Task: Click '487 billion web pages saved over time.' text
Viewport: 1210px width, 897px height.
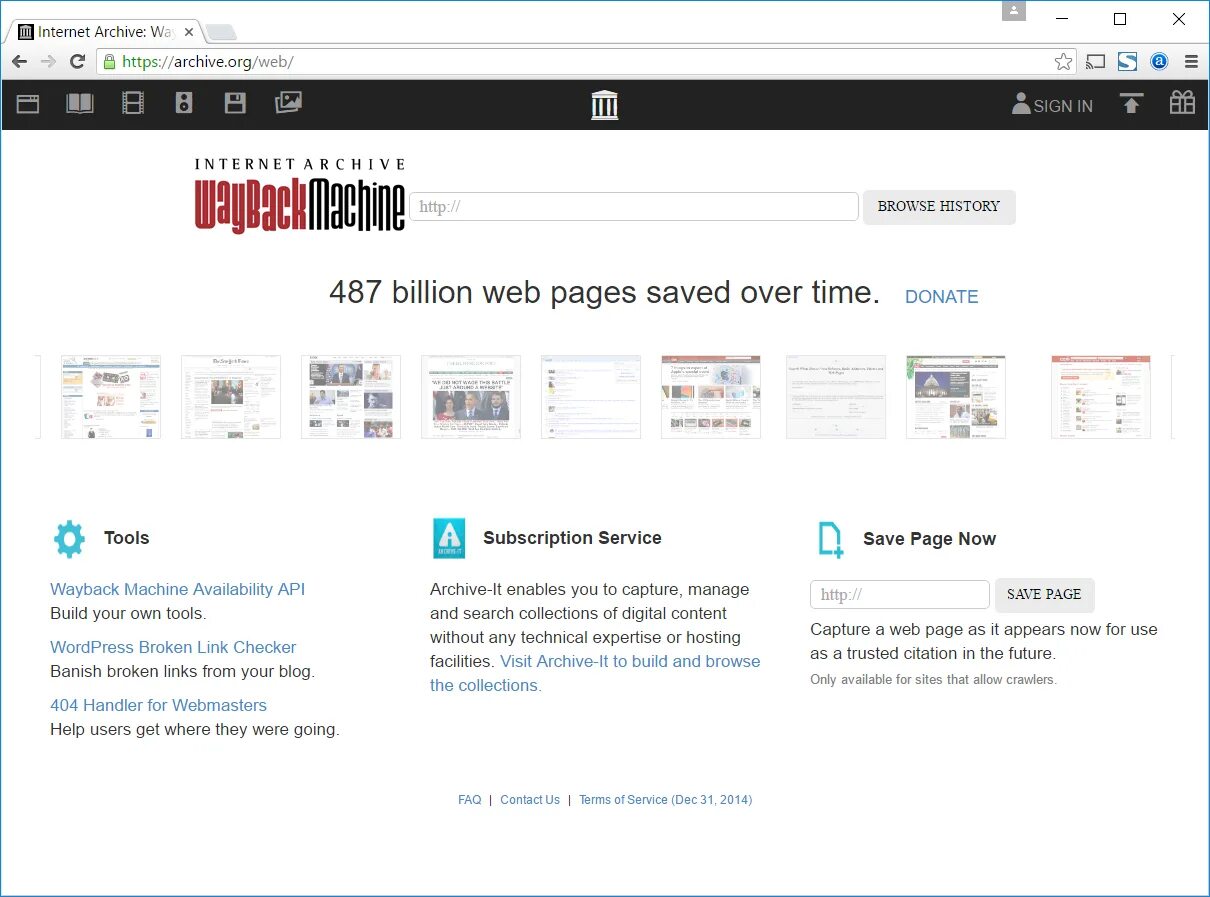Action: tap(604, 292)
